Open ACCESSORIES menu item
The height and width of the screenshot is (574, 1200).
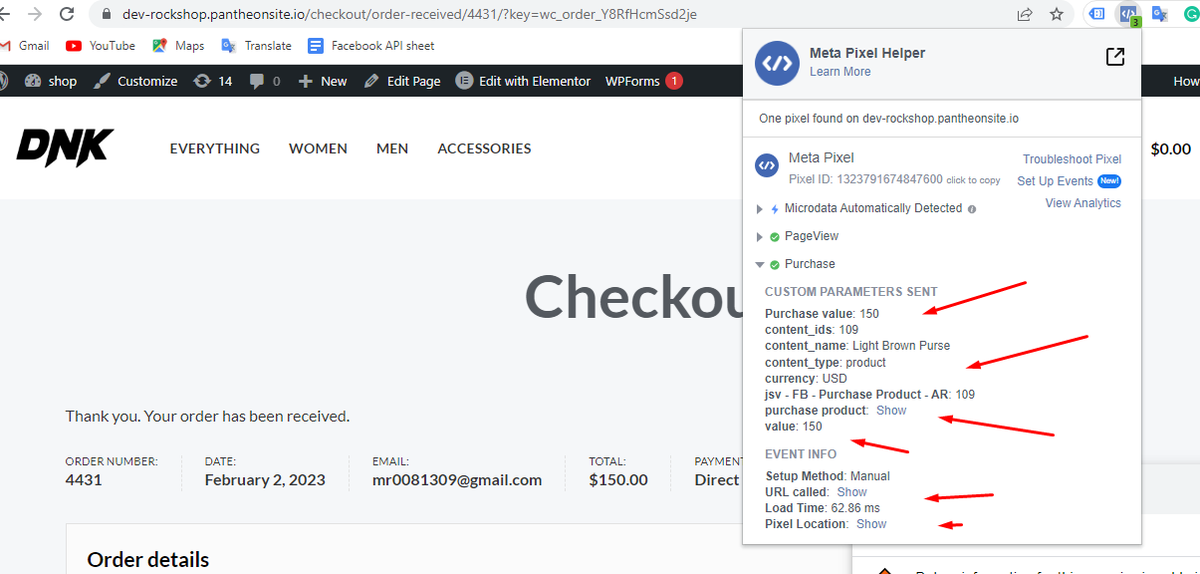[x=484, y=148]
